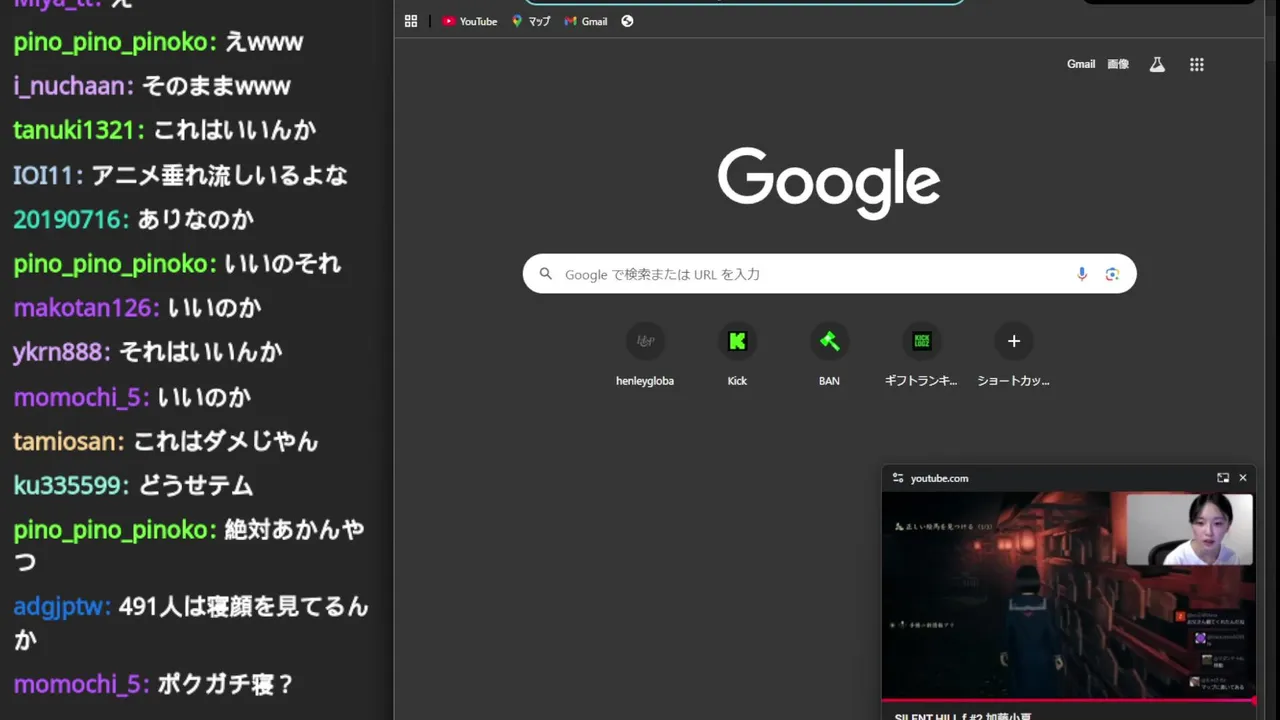The width and height of the screenshot is (1280, 720).
Task: Click chat message これはダメじゃん
Action: [226, 441]
